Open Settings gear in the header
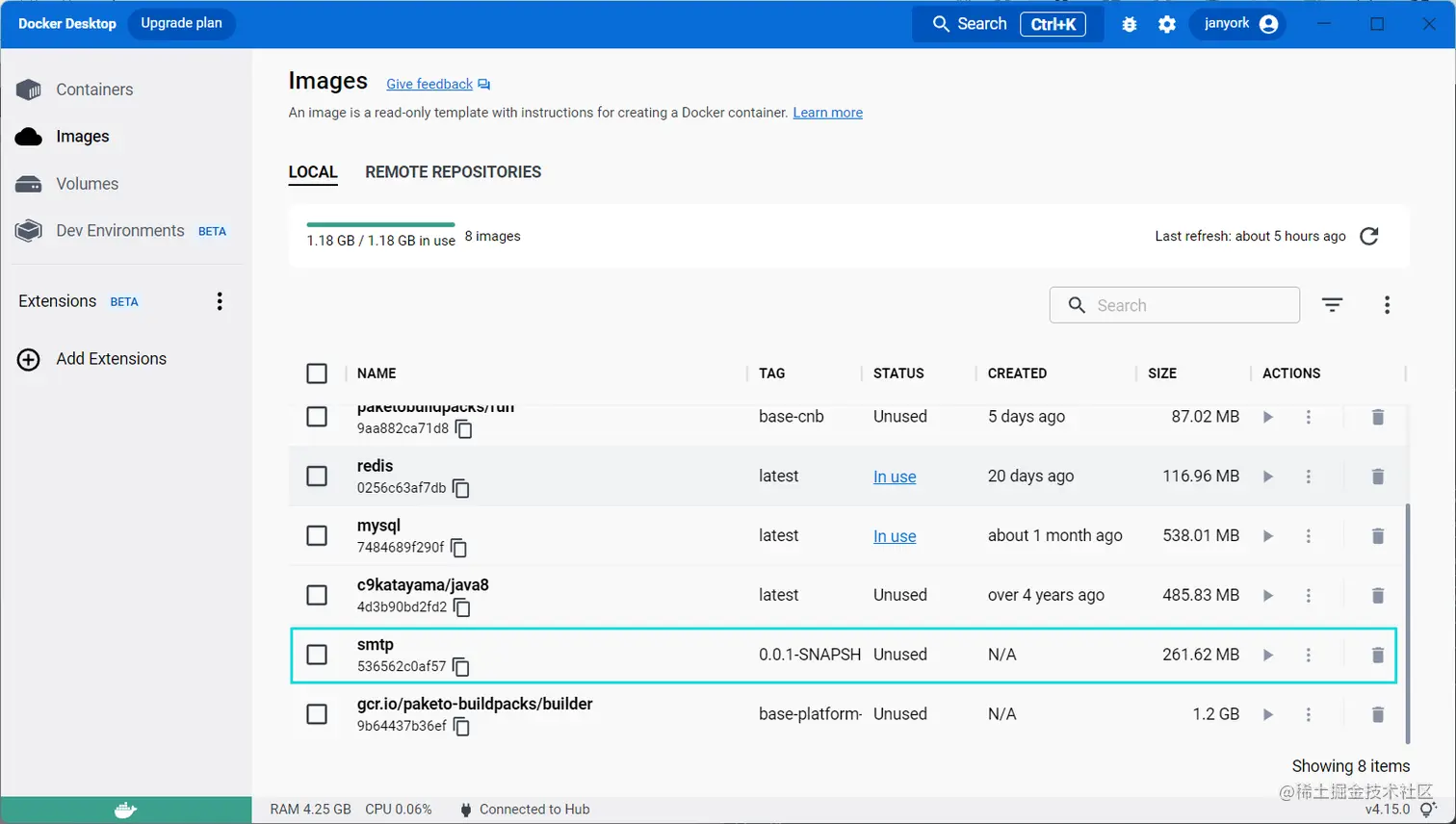The height and width of the screenshot is (824, 1456). point(1167,24)
